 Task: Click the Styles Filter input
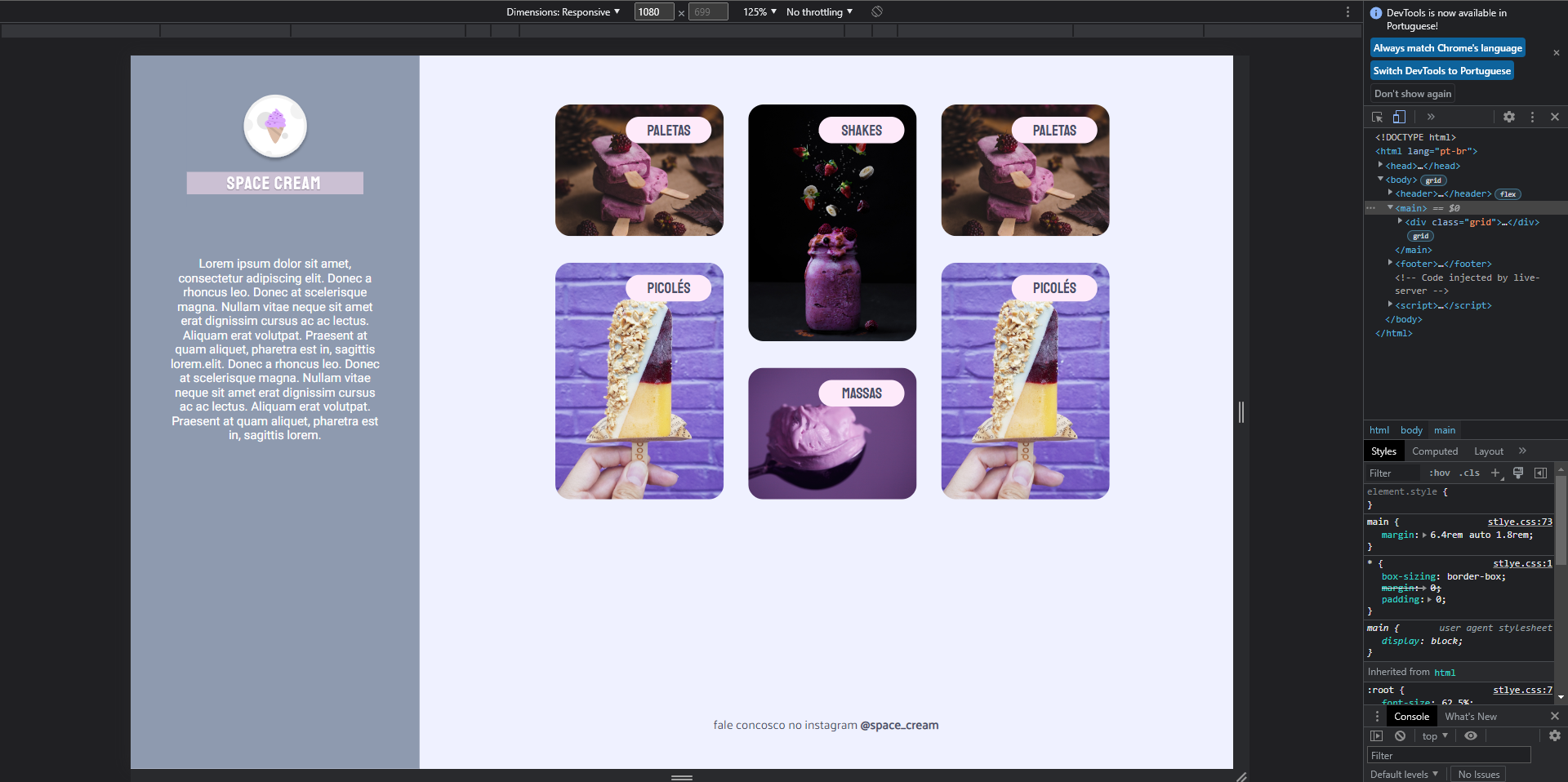coord(1392,473)
